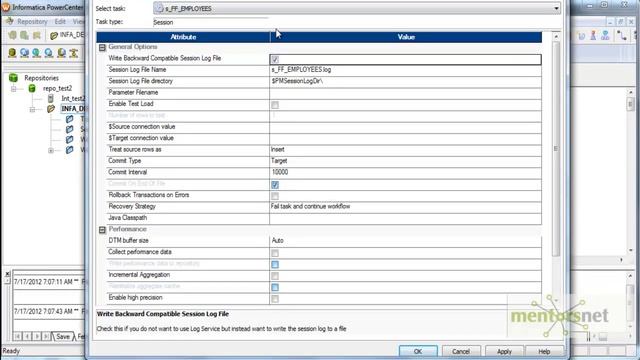Open the Select task dropdown
Viewport: 640px width, 360px height.
tap(556, 8)
